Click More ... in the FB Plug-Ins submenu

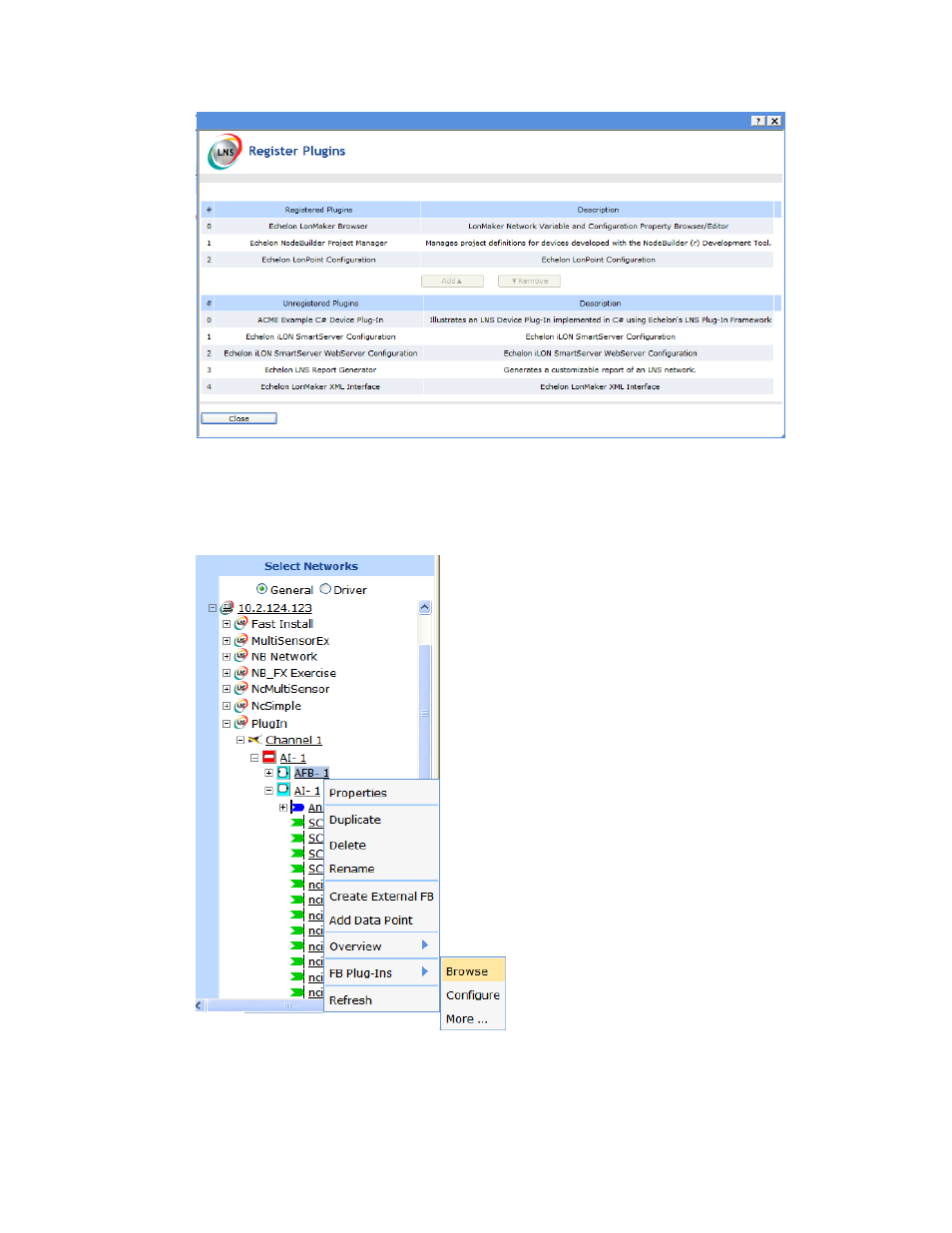tap(473, 1019)
